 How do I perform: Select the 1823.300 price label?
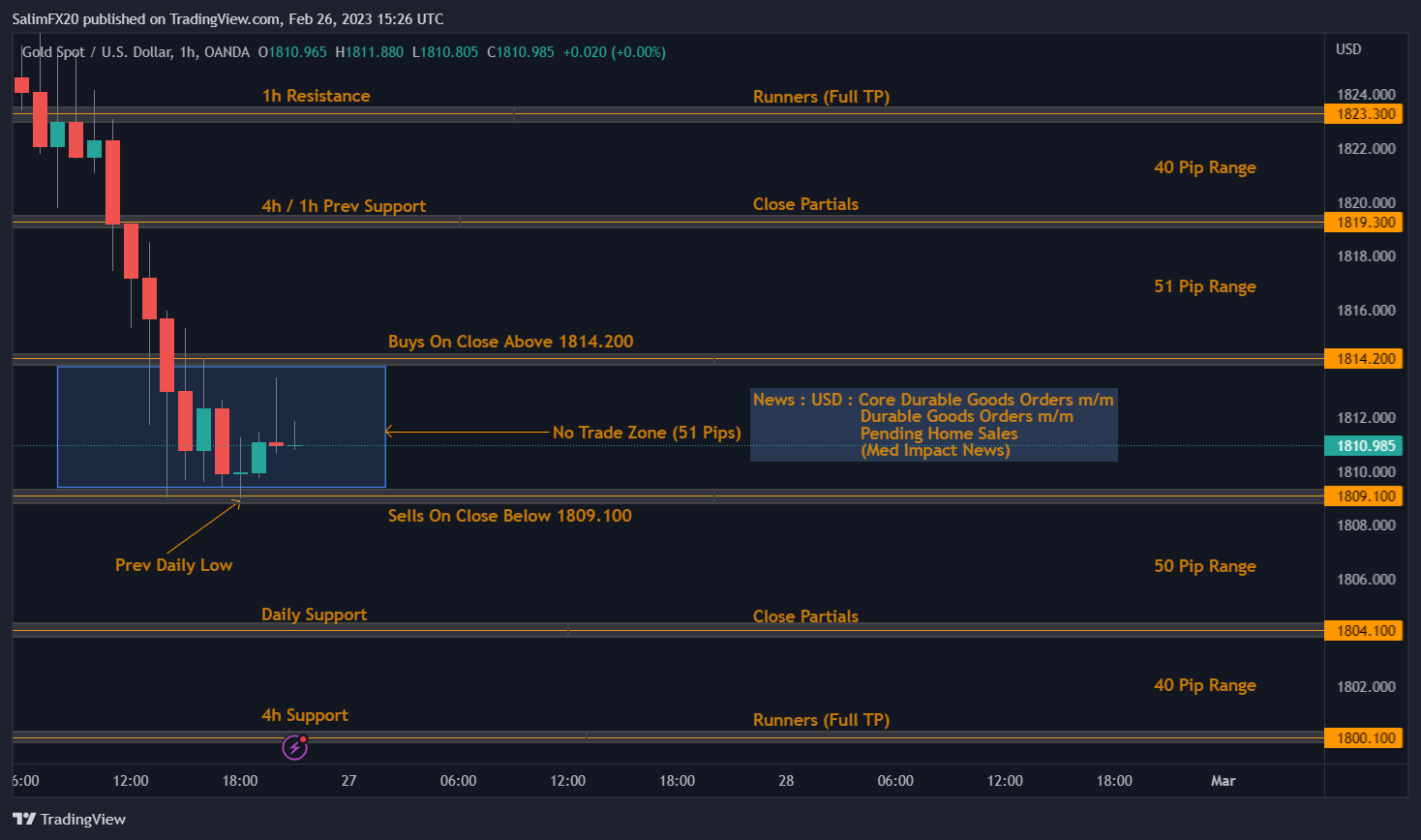tap(1365, 114)
